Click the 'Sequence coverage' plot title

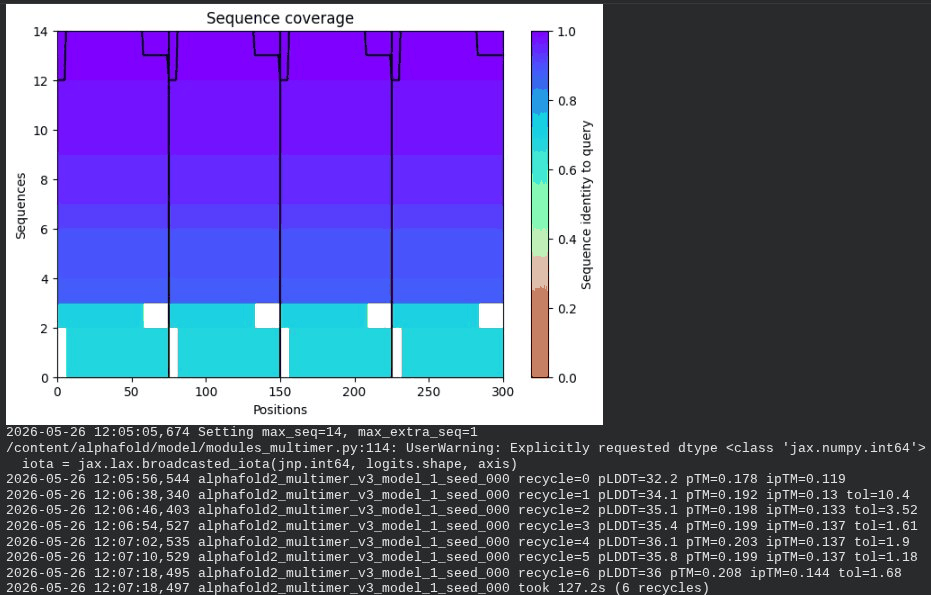(x=280, y=18)
